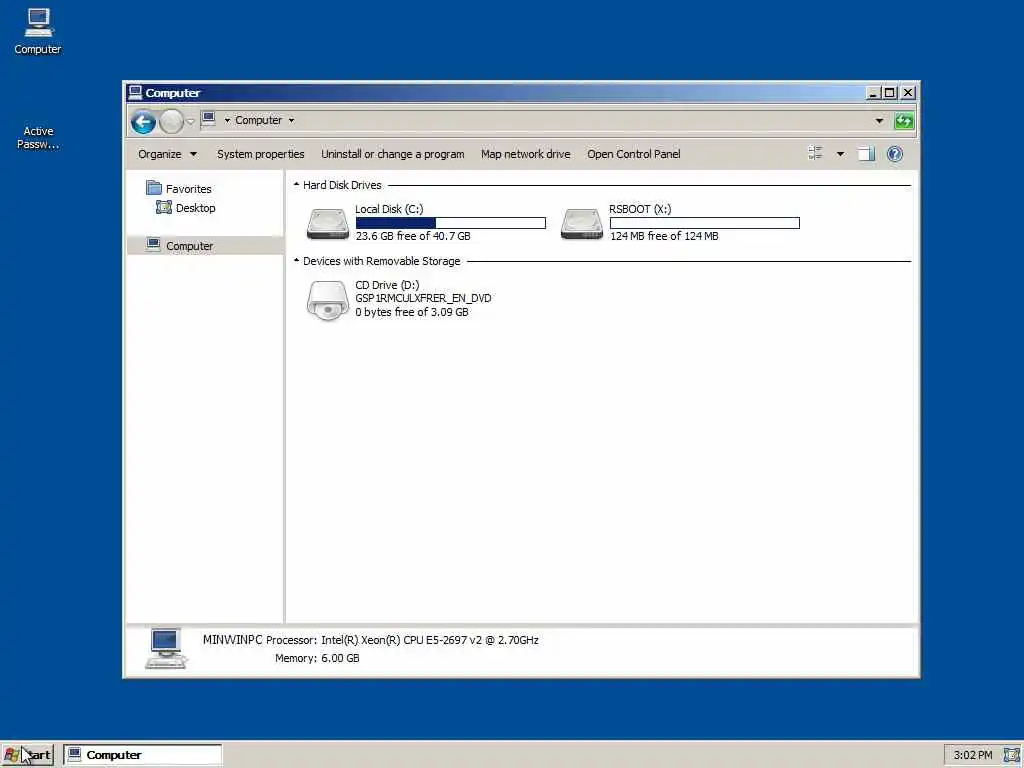Close the Computer window
Viewport: 1024px width, 768px height.
tap(908, 93)
